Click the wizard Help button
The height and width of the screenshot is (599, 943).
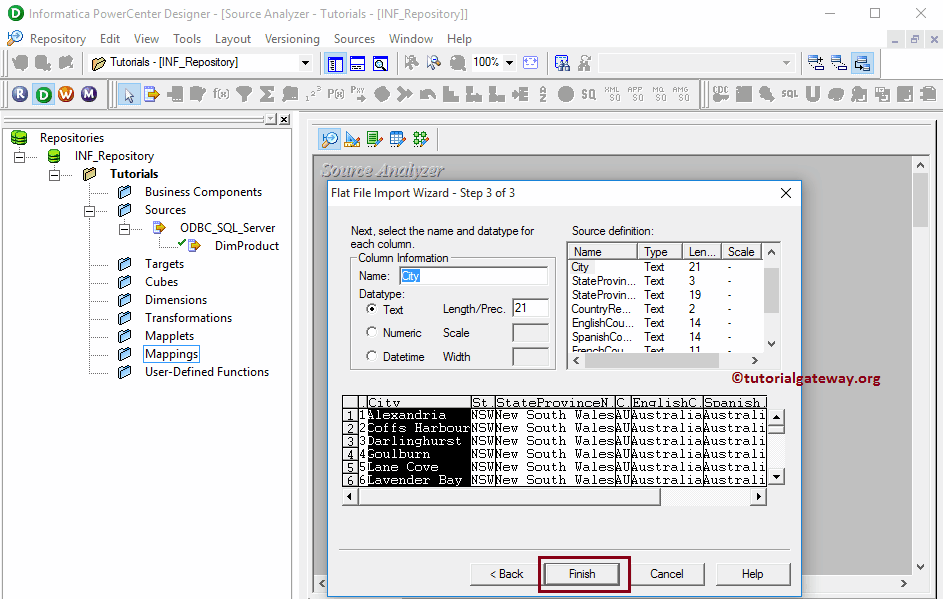point(752,574)
